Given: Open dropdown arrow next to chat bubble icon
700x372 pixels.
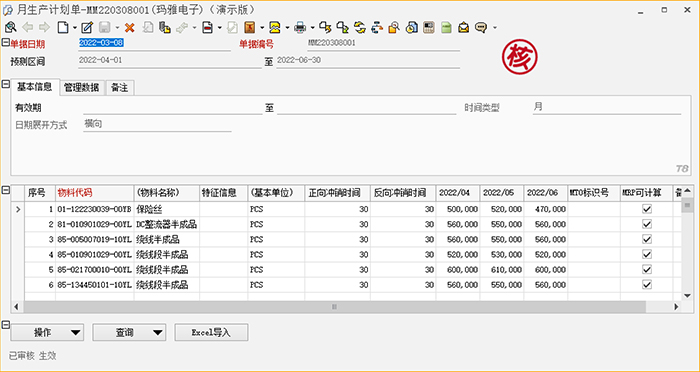Looking at the screenshot, I should tap(495, 28).
